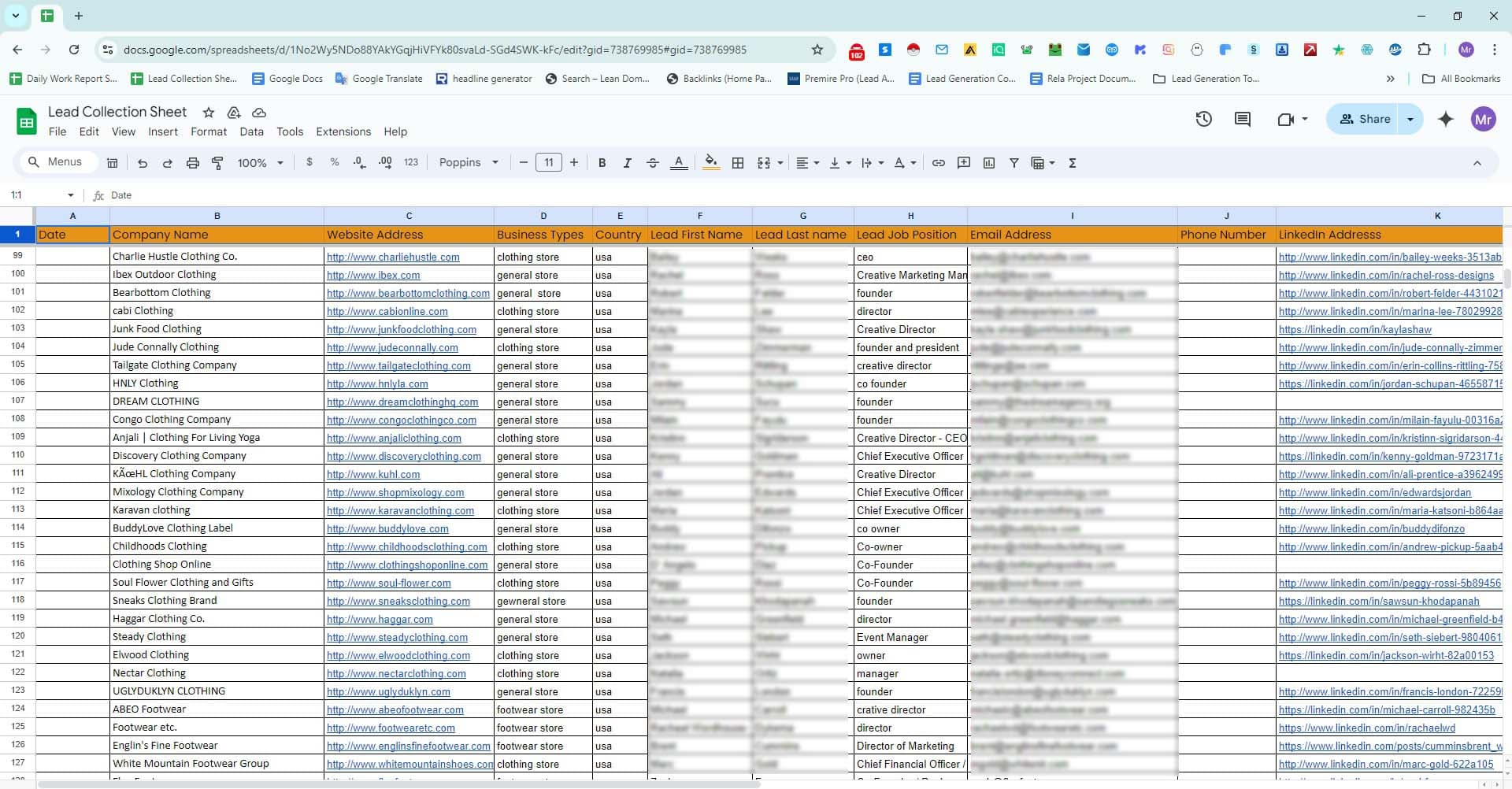This screenshot has width=1512, height=789.
Task: Open the borders tool
Action: (738, 163)
